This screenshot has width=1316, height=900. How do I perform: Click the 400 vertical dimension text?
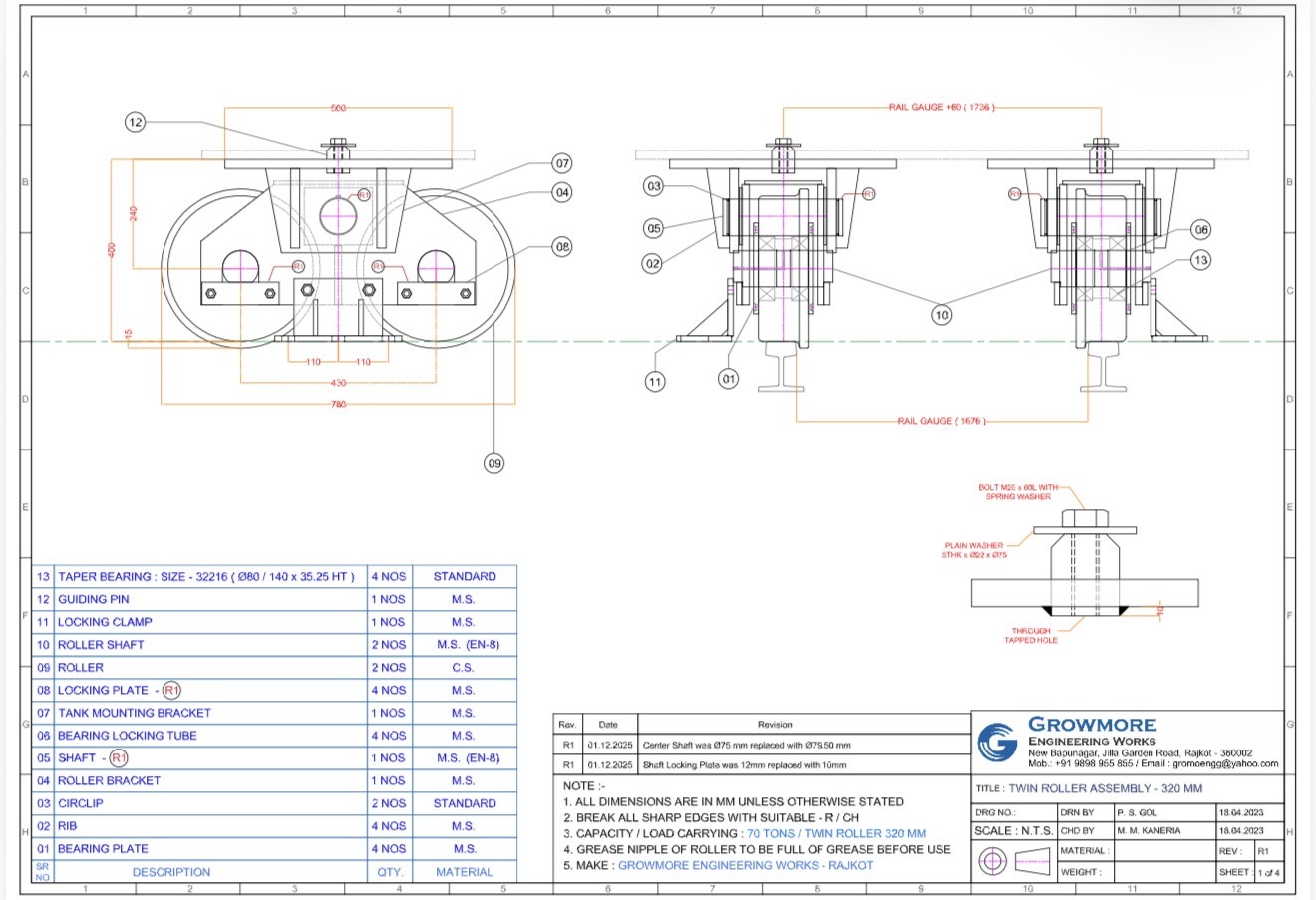coord(113,249)
